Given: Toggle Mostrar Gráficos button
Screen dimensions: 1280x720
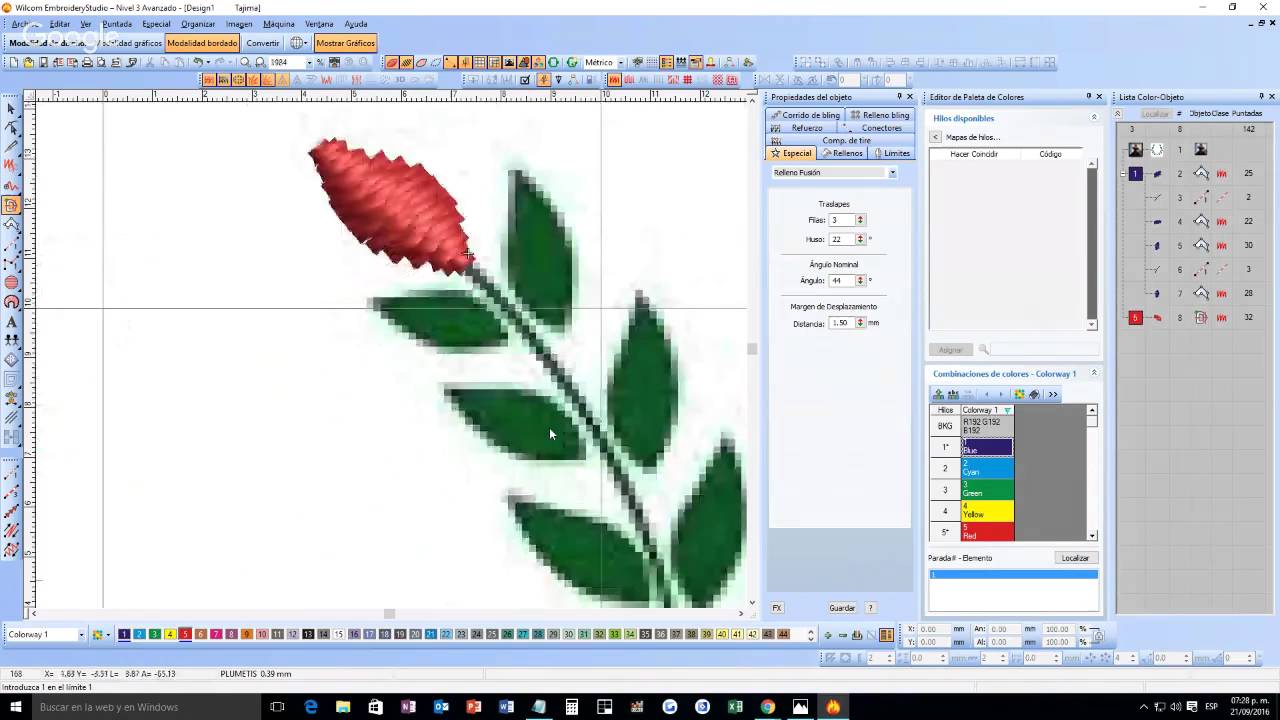Looking at the screenshot, I should pos(345,43).
